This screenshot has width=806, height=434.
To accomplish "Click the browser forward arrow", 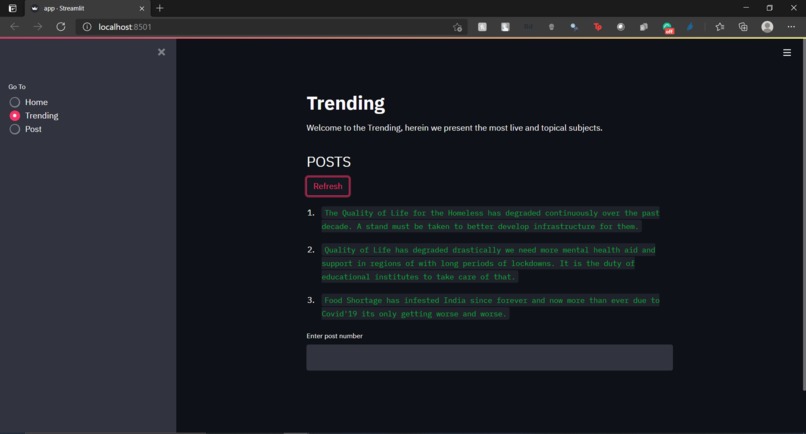I will pyautogui.click(x=38, y=27).
